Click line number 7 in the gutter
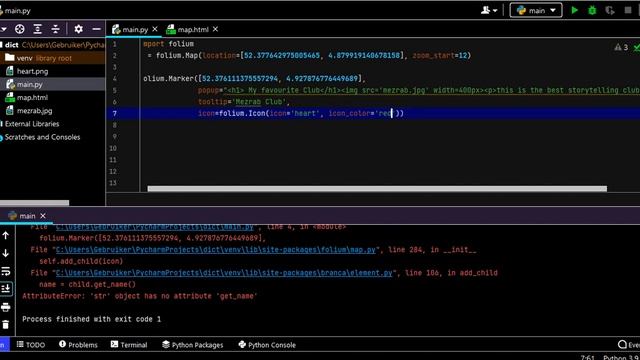Image resolution: width=640 pixels, height=360 pixels. 114,113
